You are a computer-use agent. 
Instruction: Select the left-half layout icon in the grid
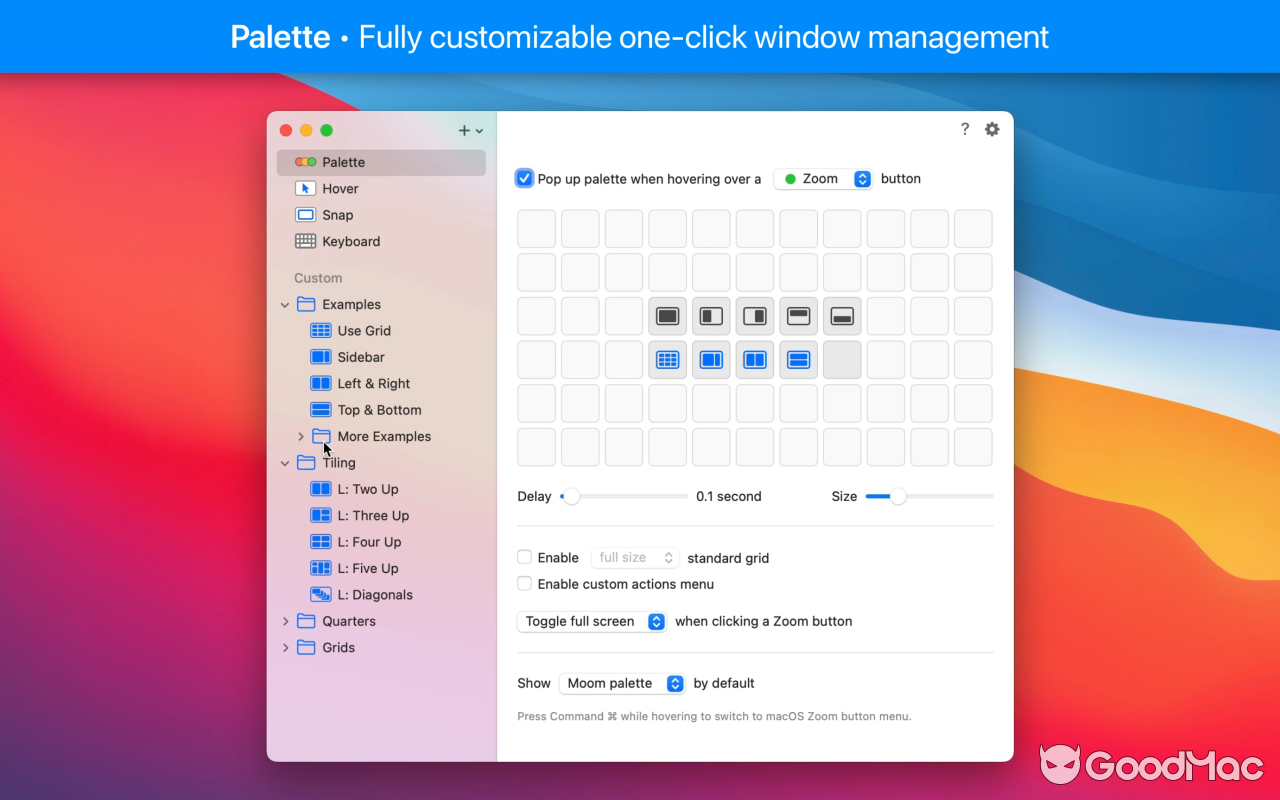click(x=711, y=316)
